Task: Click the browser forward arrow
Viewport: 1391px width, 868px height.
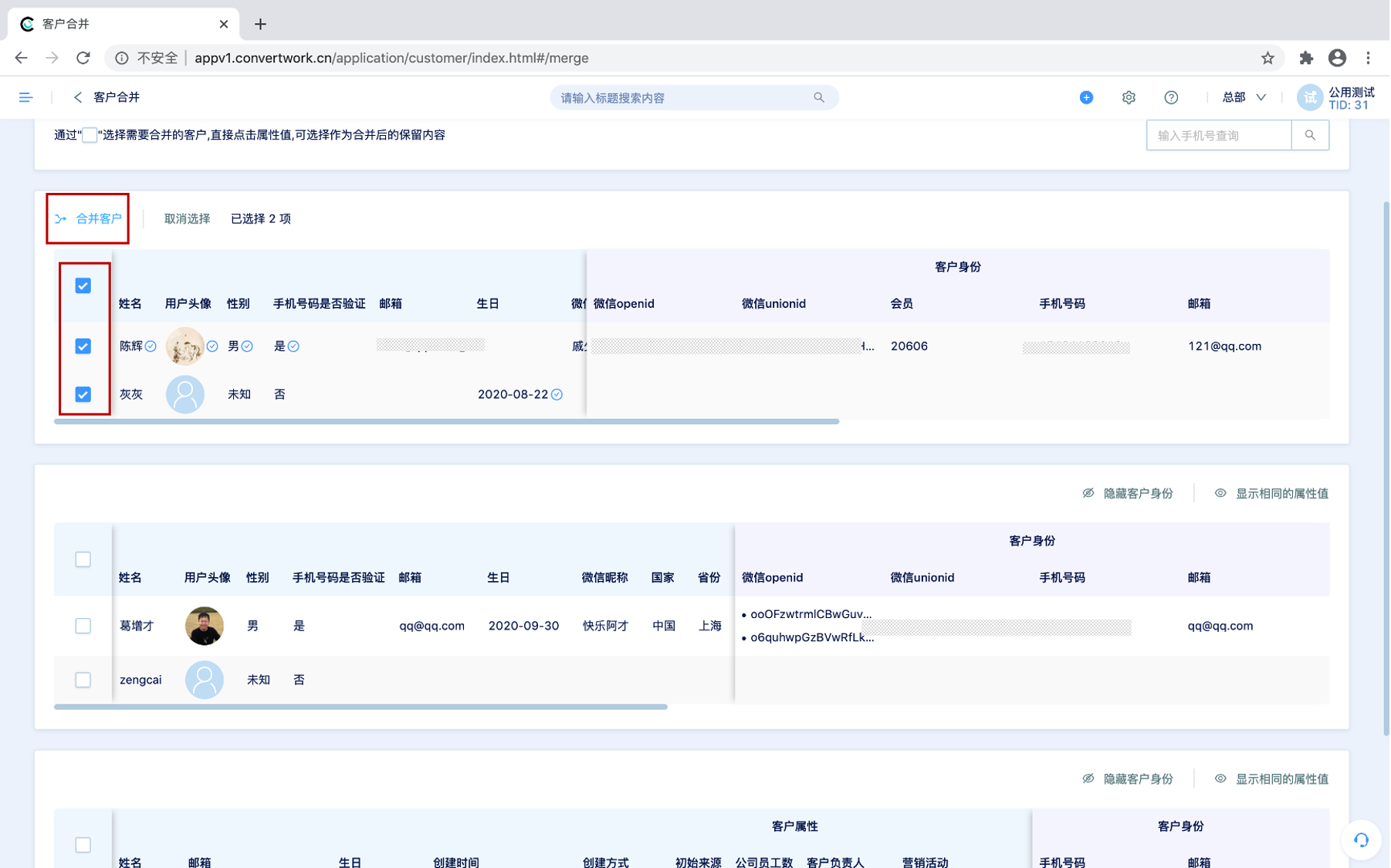Action: point(52,58)
